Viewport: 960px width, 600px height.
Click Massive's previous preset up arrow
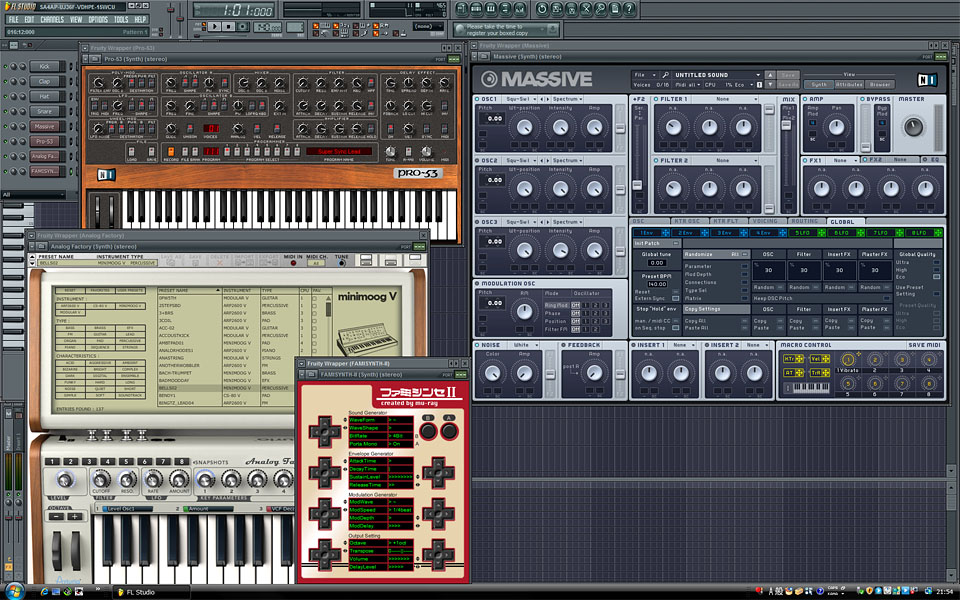[770, 75]
